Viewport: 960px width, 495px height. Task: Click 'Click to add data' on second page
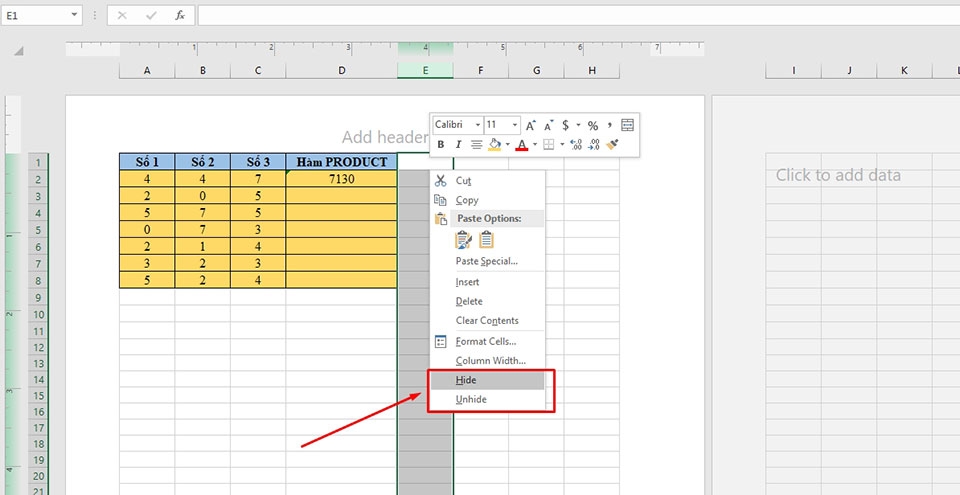coord(838,176)
